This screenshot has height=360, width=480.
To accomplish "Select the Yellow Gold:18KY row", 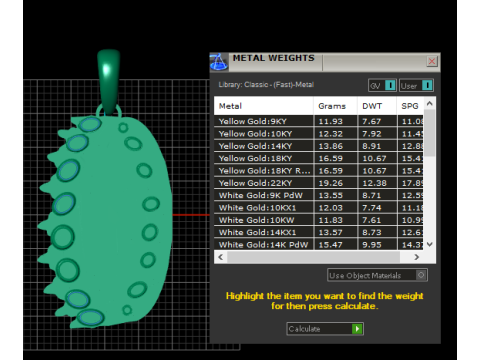I will click(x=318, y=158).
